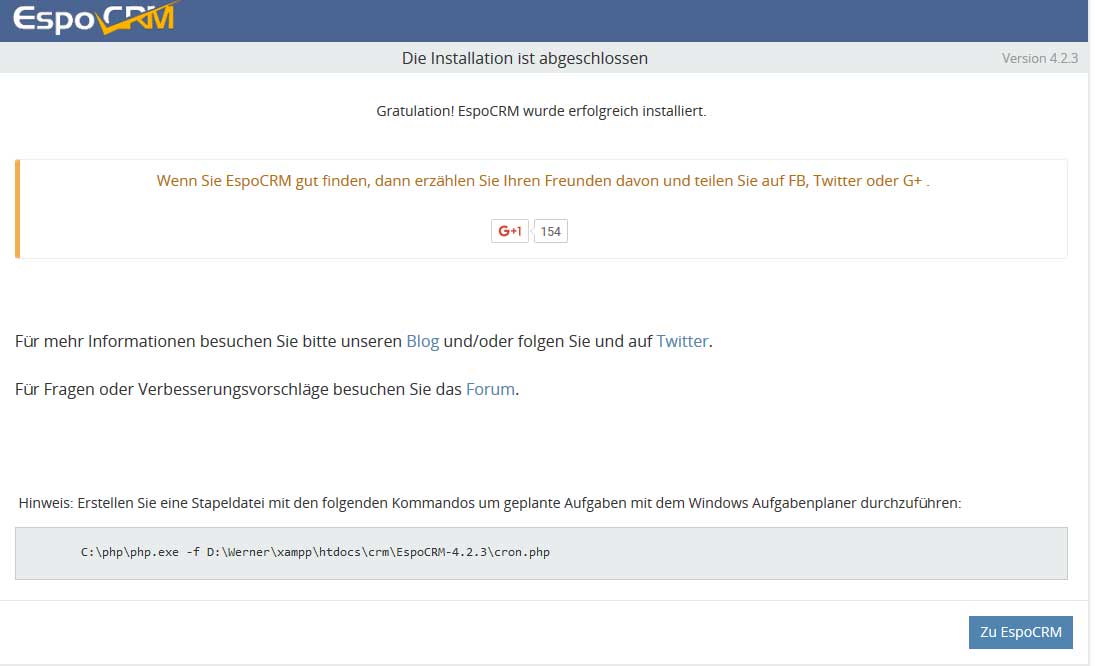Click the 154 share count badge

pos(549,230)
